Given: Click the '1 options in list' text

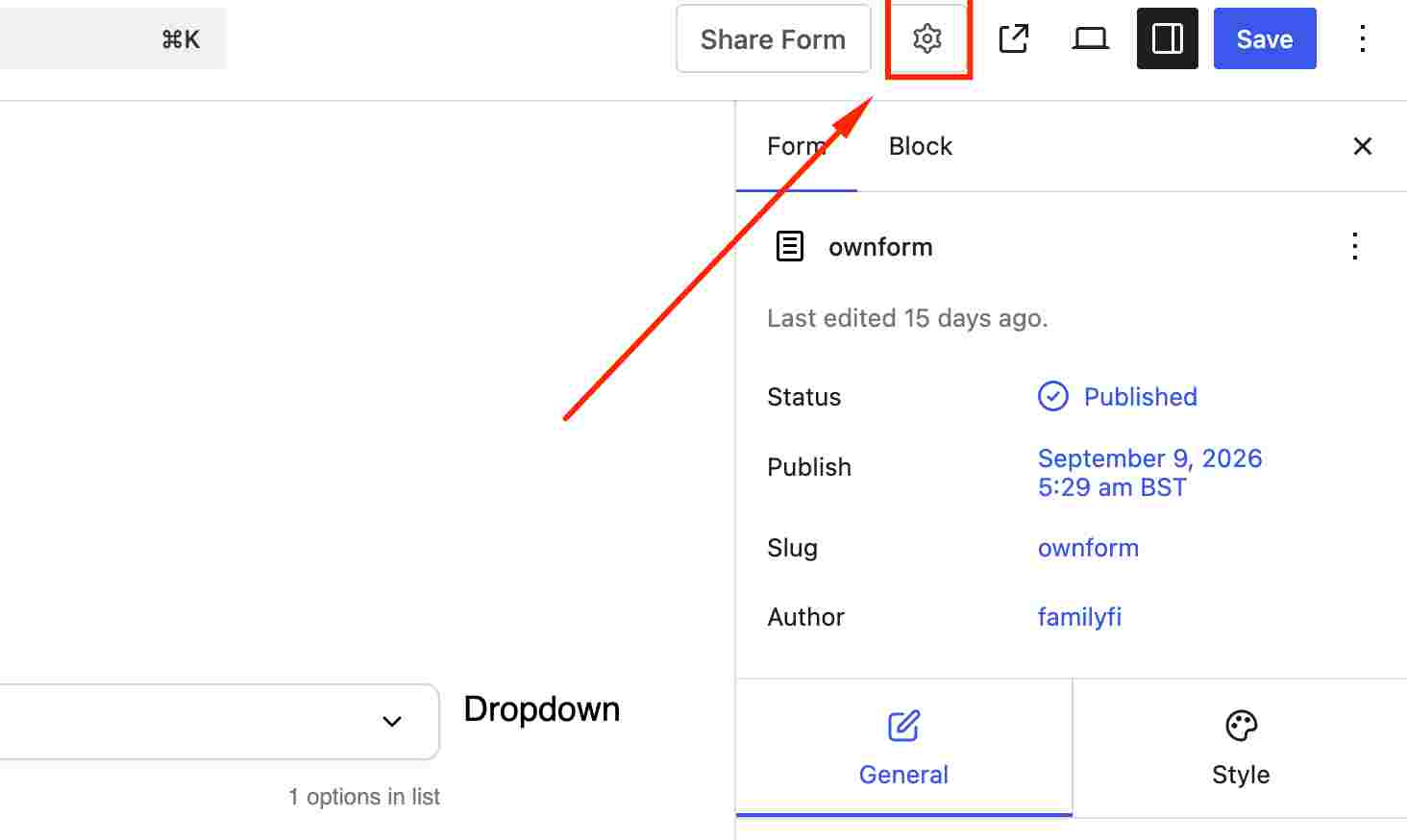Looking at the screenshot, I should 364,797.
